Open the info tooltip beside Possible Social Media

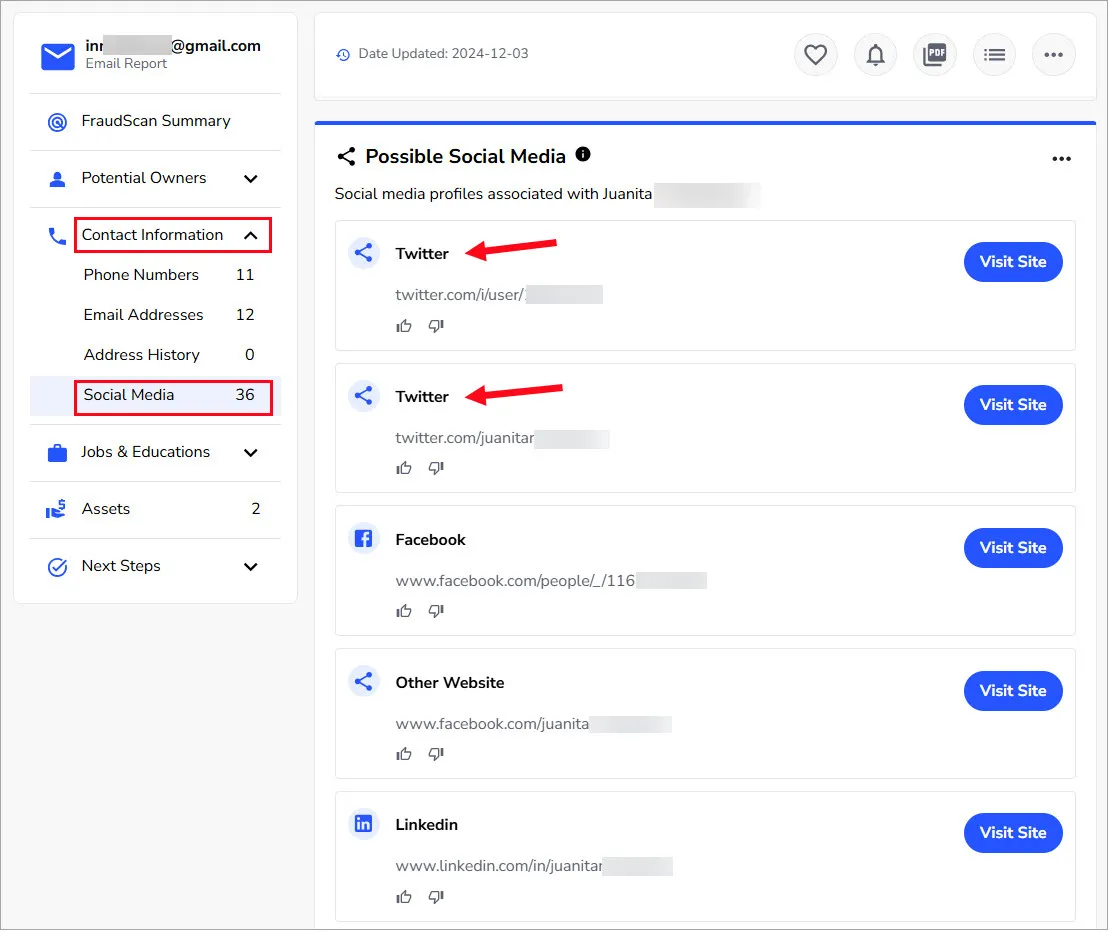tap(584, 155)
